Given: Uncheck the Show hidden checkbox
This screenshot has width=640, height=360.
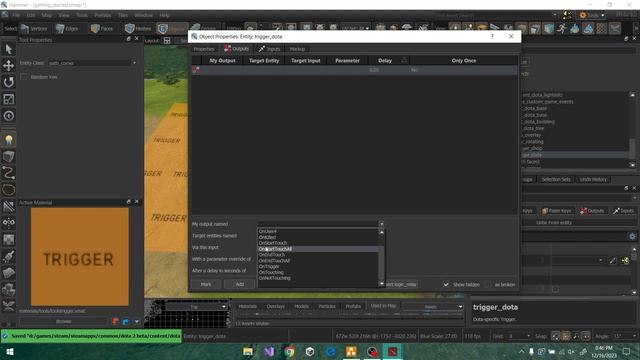Looking at the screenshot, I should coord(446,284).
